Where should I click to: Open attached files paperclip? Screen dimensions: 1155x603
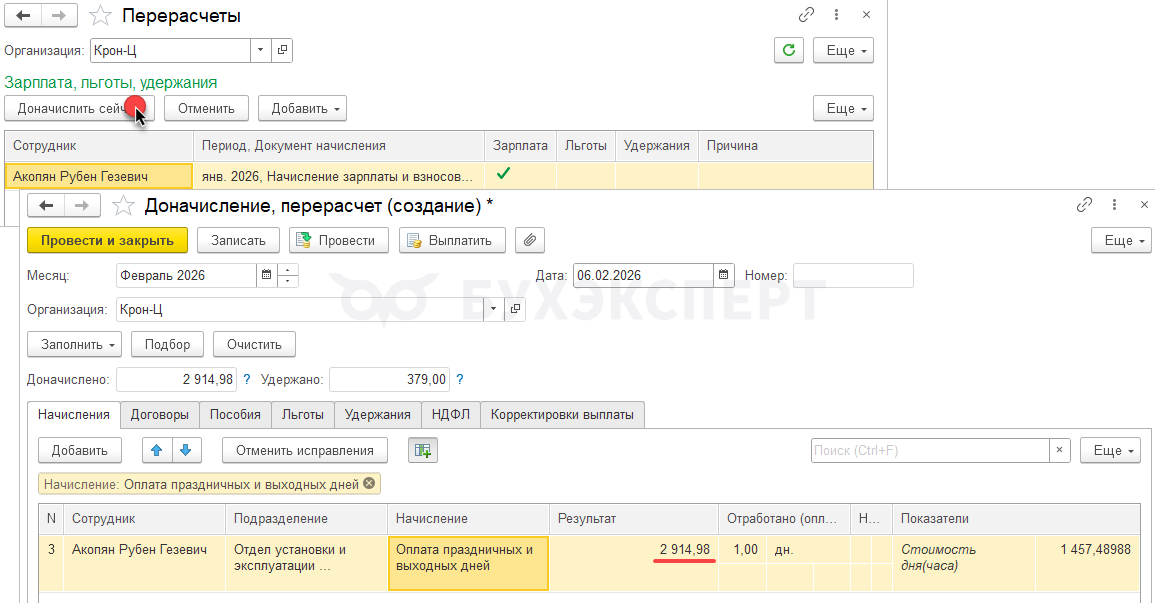[530, 240]
